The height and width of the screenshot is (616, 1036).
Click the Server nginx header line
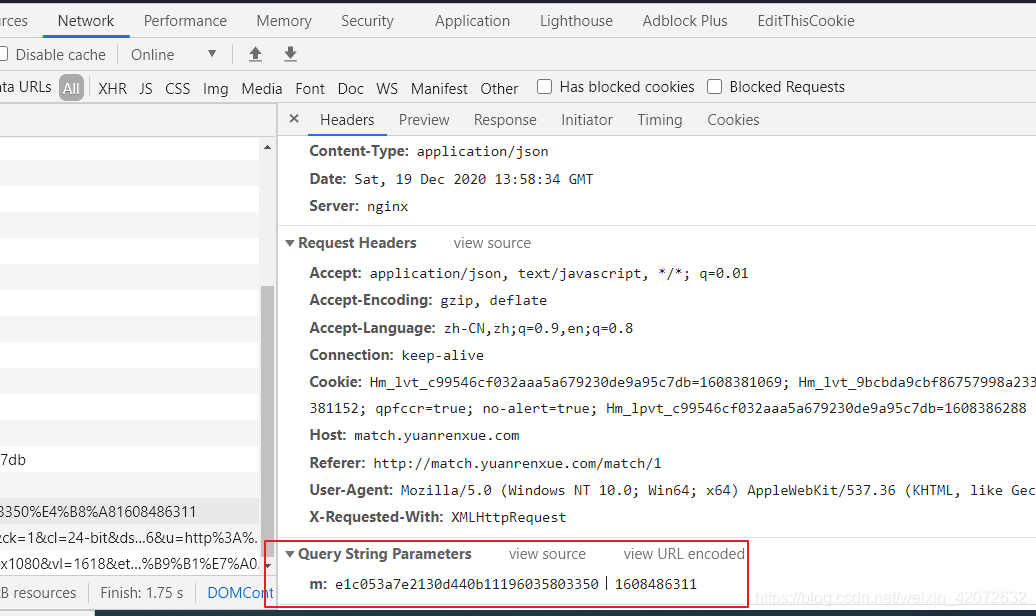pyautogui.click(x=359, y=206)
